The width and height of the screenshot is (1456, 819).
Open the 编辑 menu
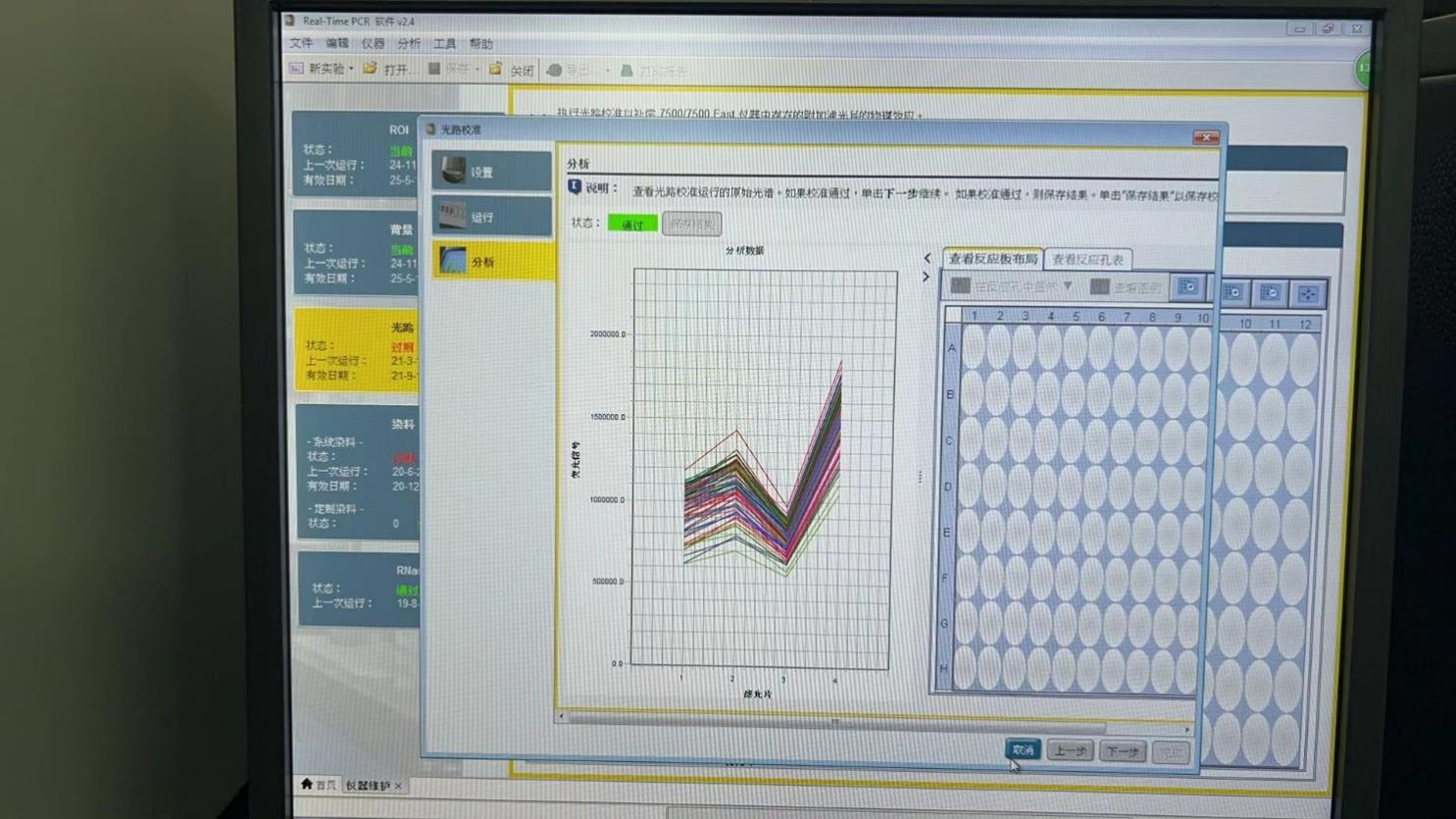click(x=337, y=43)
